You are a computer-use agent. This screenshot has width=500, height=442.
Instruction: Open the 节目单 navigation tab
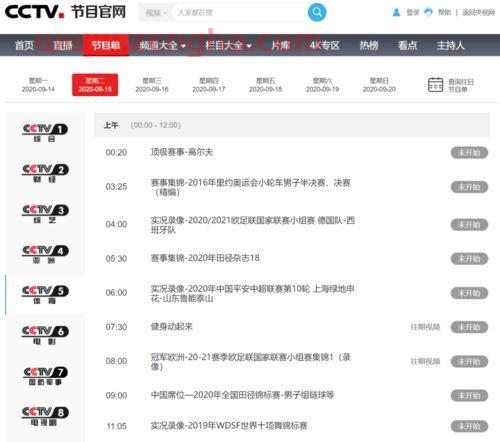(106, 45)
